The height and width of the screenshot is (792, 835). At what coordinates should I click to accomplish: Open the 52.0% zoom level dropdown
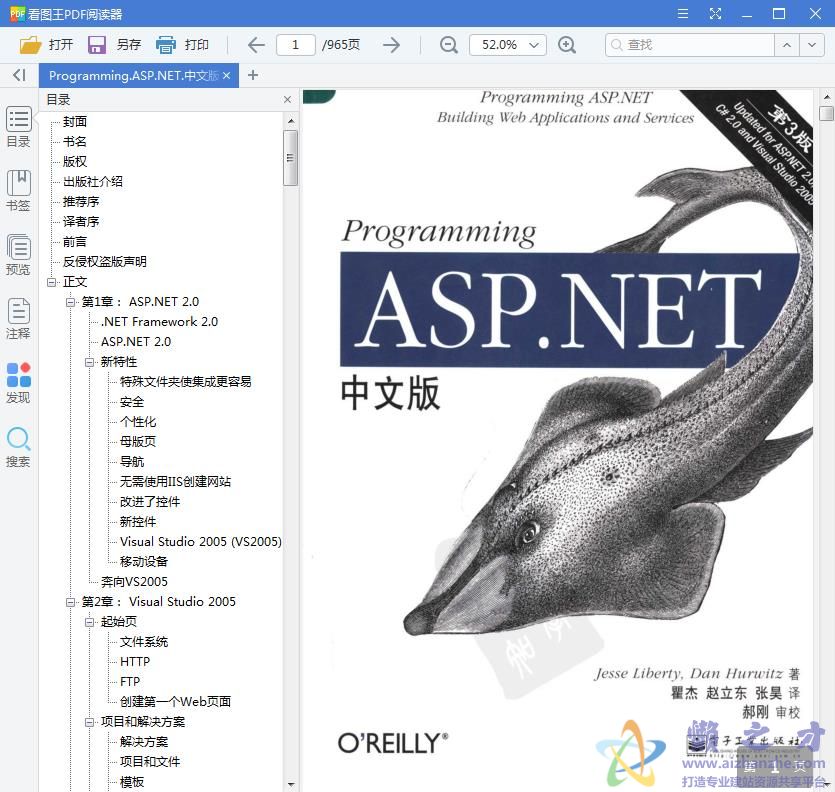[506, 44]
